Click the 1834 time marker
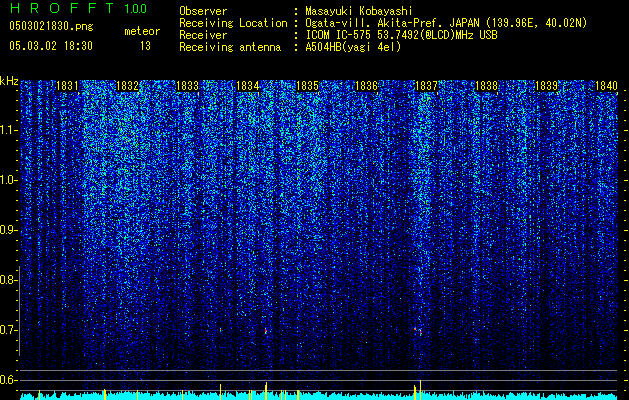Image resolution: width=629 pixels, height=400 pixels. (x=248, y=86)
